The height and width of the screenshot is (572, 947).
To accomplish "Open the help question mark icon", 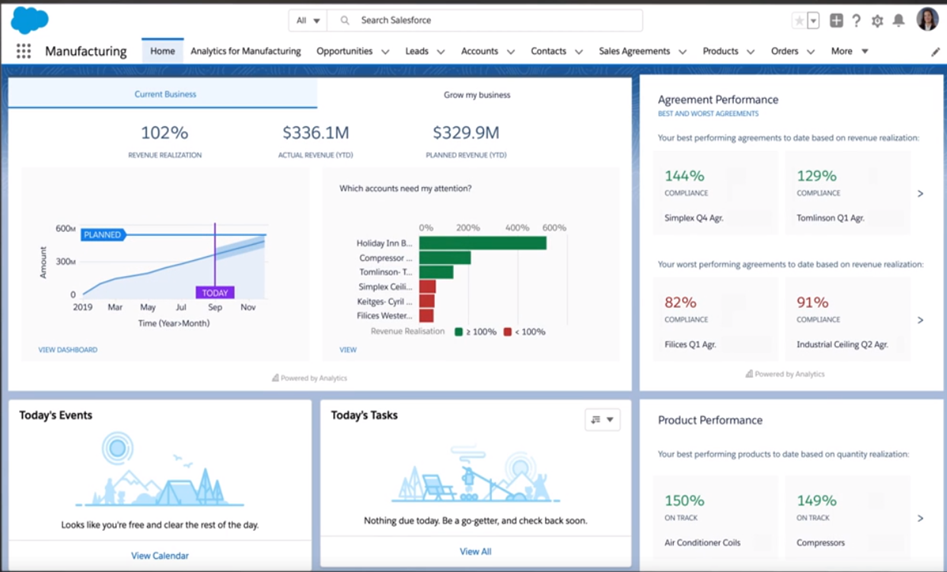I will click(x=856, y=21).
